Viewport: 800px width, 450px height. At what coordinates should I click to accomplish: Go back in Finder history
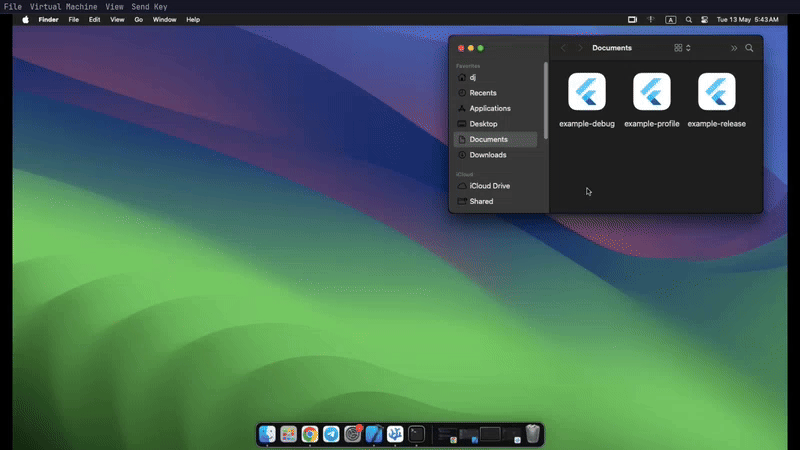click(x=563, y=48)
